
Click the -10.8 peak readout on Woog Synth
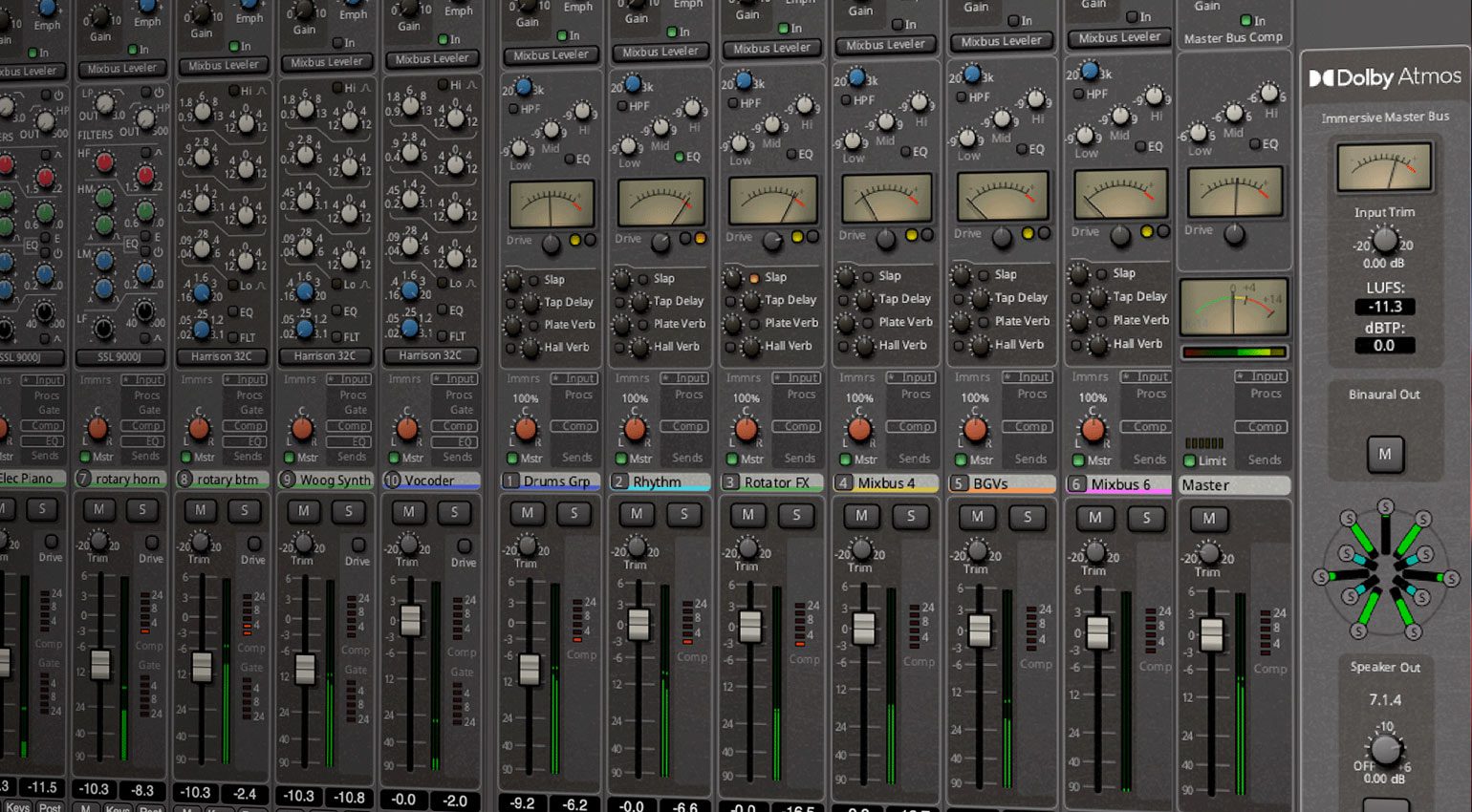pyautogui.click(x=348, y=796)
